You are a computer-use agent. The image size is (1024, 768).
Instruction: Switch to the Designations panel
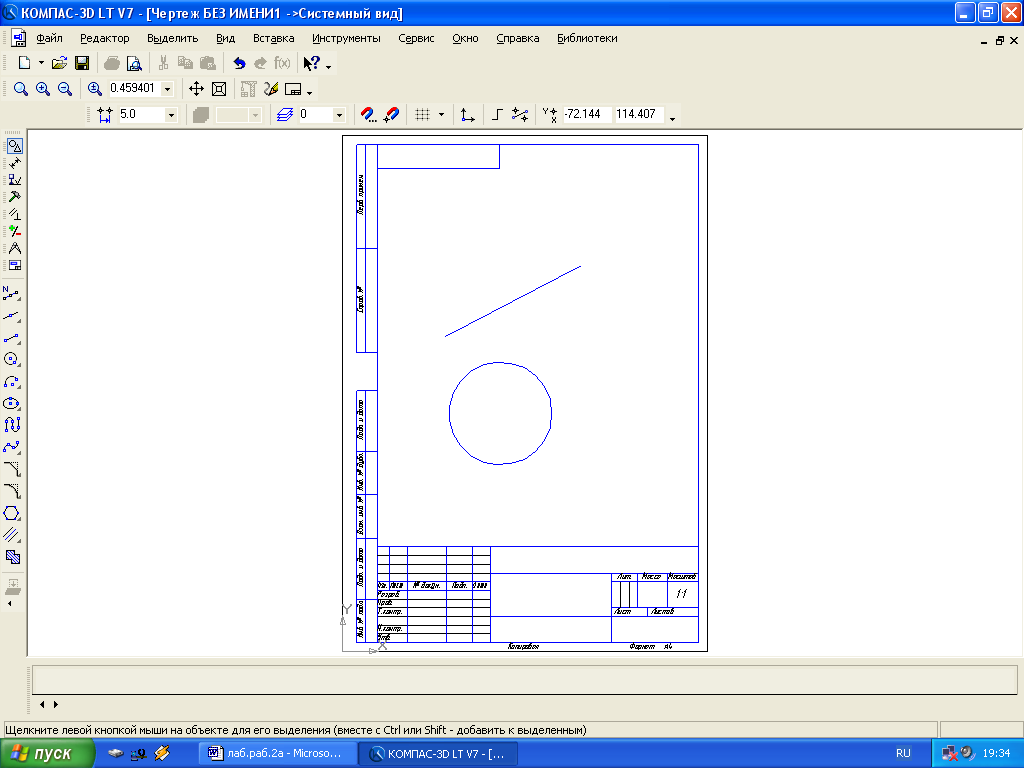pos(14,180)
